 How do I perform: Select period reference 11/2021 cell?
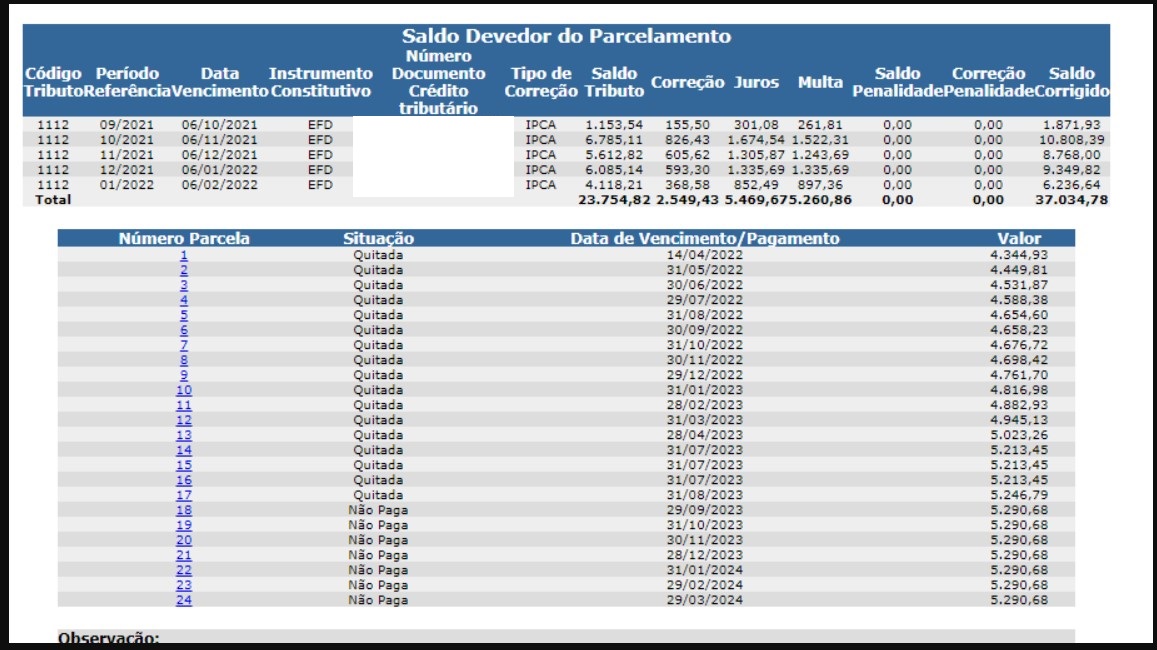tap(127, 155)
